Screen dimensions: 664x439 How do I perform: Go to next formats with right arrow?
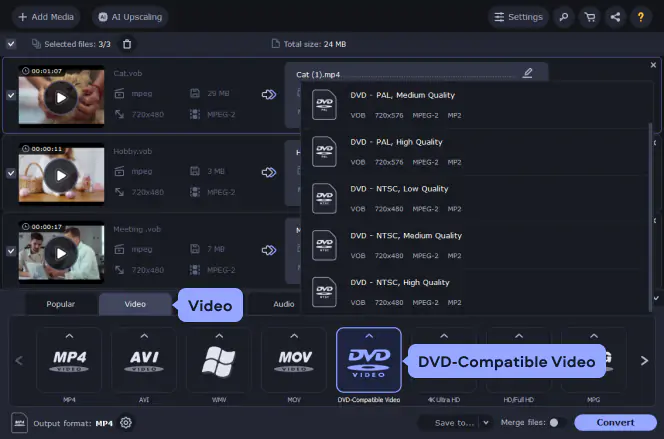tap(644, 361)
